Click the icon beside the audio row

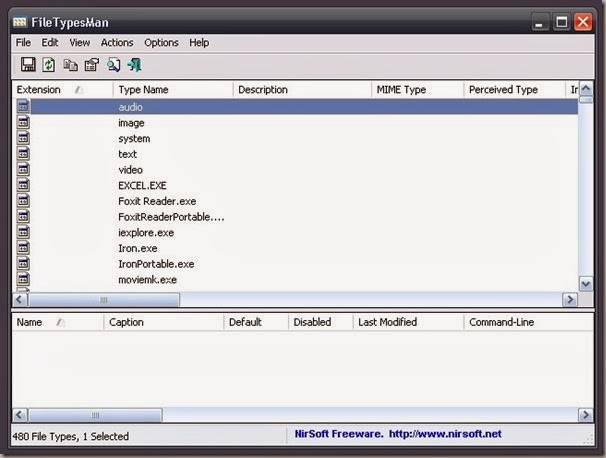click(x=23, y=106)
